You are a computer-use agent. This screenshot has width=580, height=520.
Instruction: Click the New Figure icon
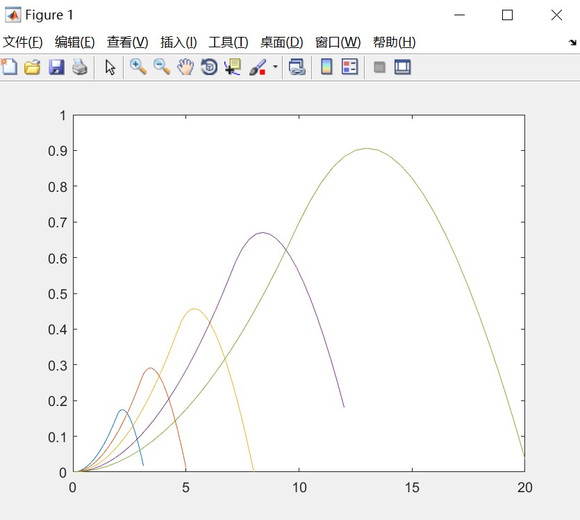point(9,67)
